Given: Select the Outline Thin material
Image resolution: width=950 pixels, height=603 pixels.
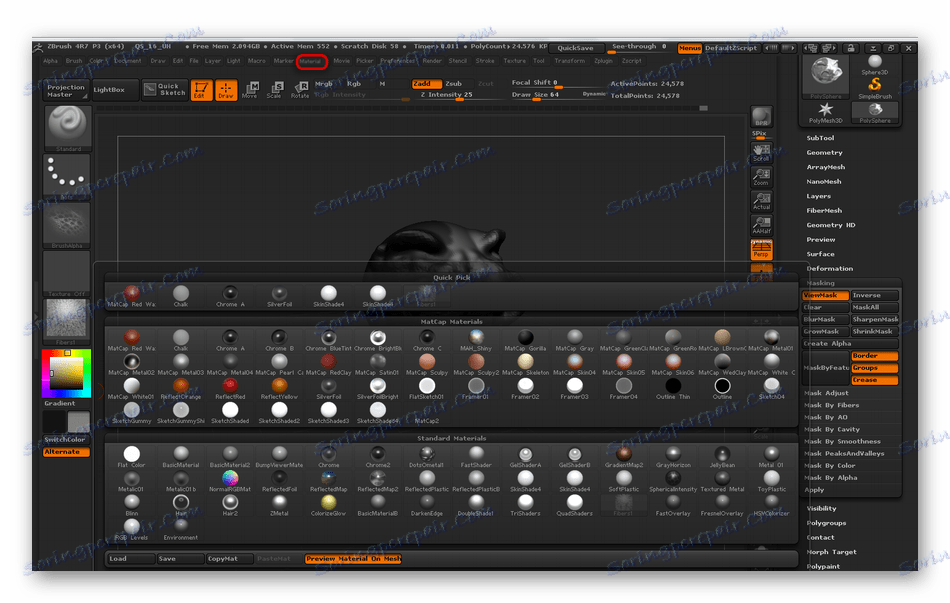Looking at the screenshot, I should pyautogui.click(x=673, y=388).
